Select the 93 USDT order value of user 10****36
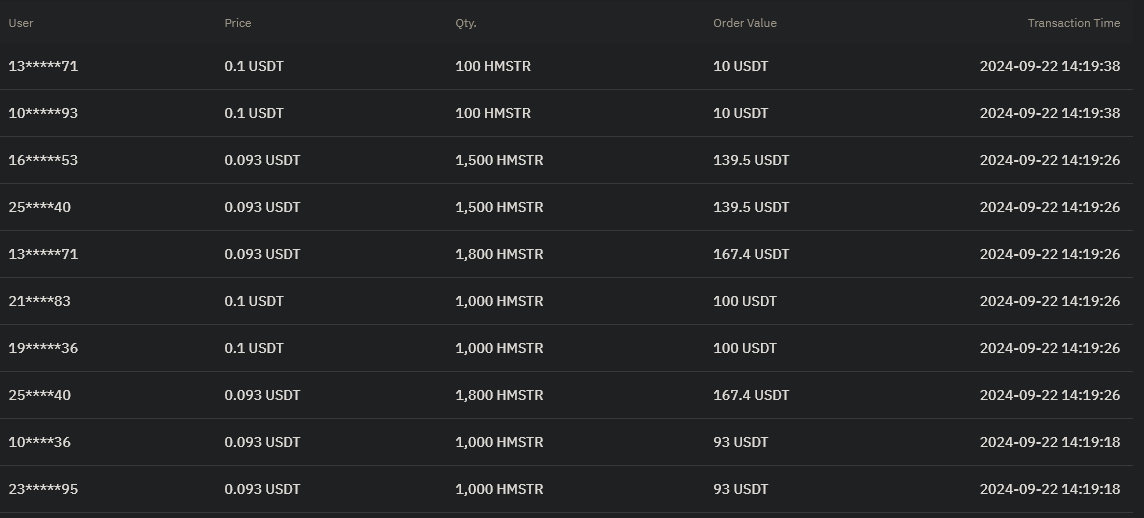This screenshot has height=518, width=1144. (x=741, y=442)
